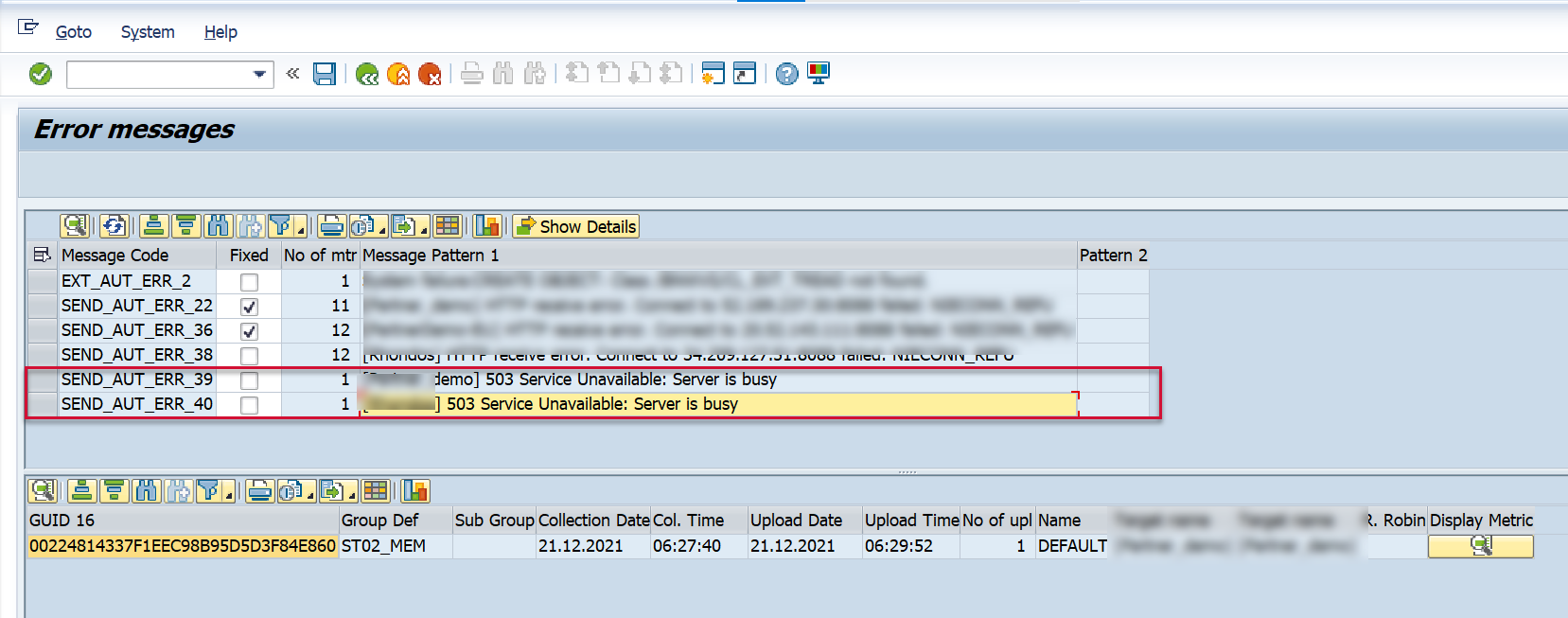Click the green checkmark Enter icon

(x=41, y=74)
